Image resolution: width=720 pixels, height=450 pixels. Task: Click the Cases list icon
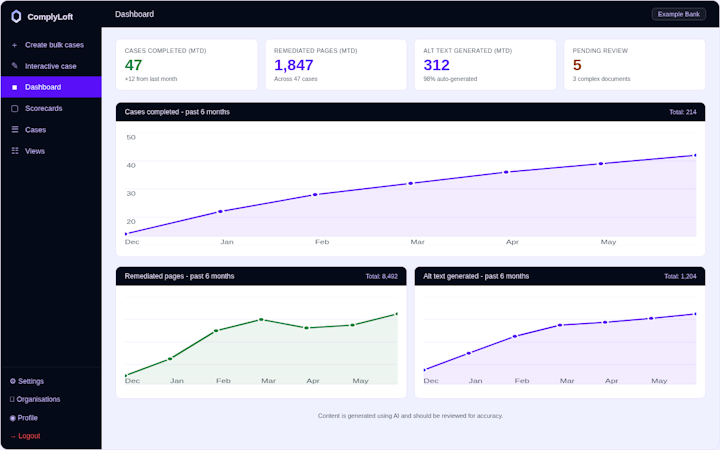(x=15, y=129)
